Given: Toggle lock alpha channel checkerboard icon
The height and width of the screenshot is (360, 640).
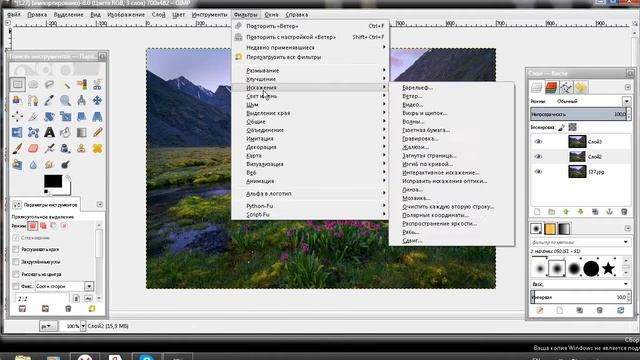Looking at the screenshot, I should pos(573,127).
